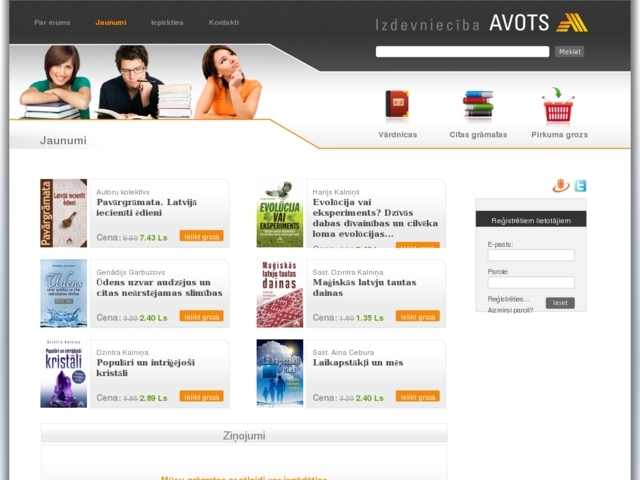
Task: Add Pavārgrāmata to cart with Ielikt grozā
Action: 202,236
